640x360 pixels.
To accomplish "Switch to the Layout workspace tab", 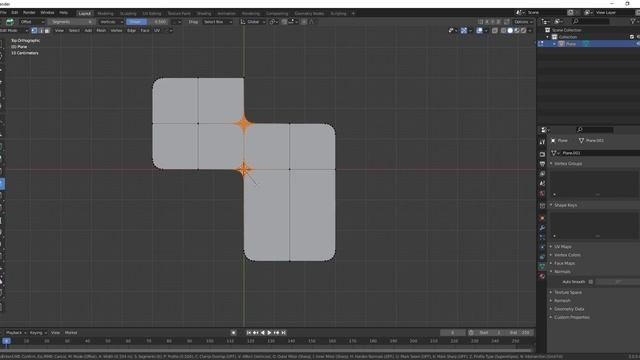I will click(x=84, y=13).
